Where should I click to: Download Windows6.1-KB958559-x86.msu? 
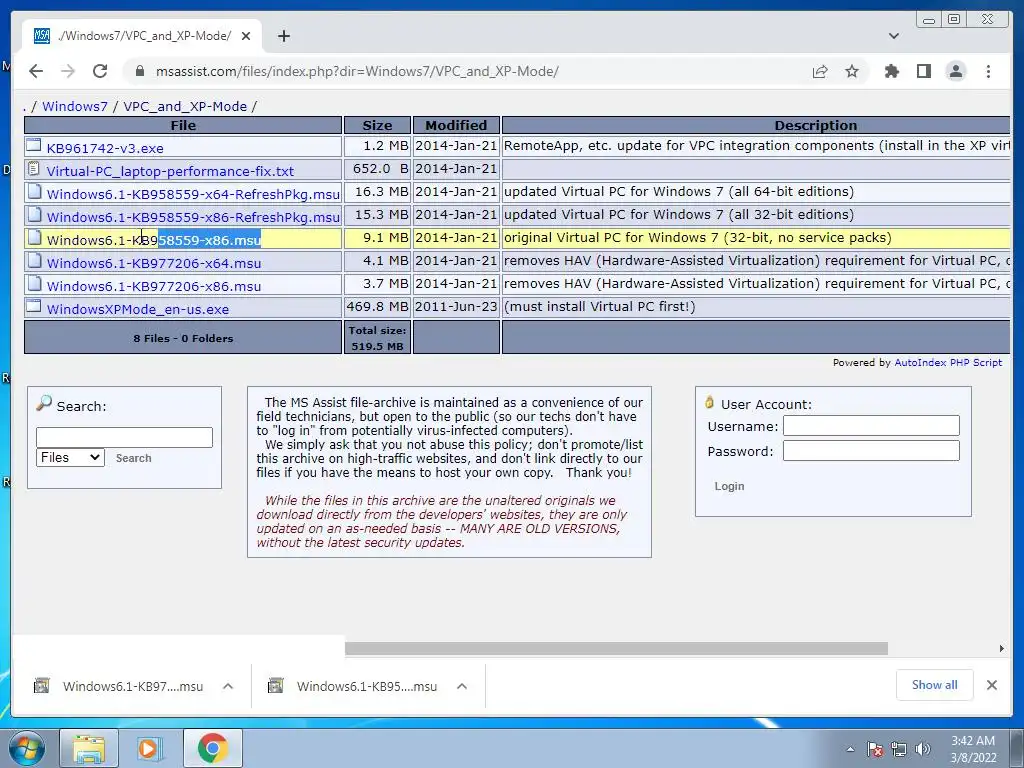[153, 240]
